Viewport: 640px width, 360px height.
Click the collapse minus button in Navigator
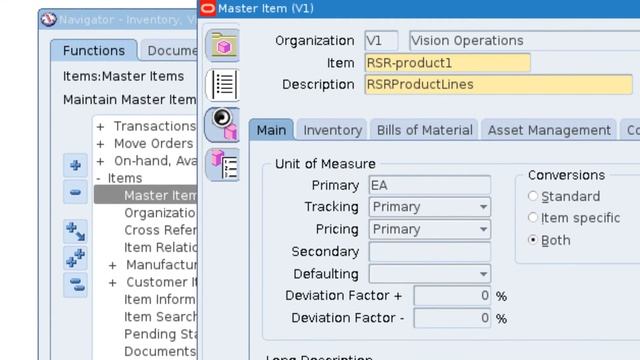point(75,192)
